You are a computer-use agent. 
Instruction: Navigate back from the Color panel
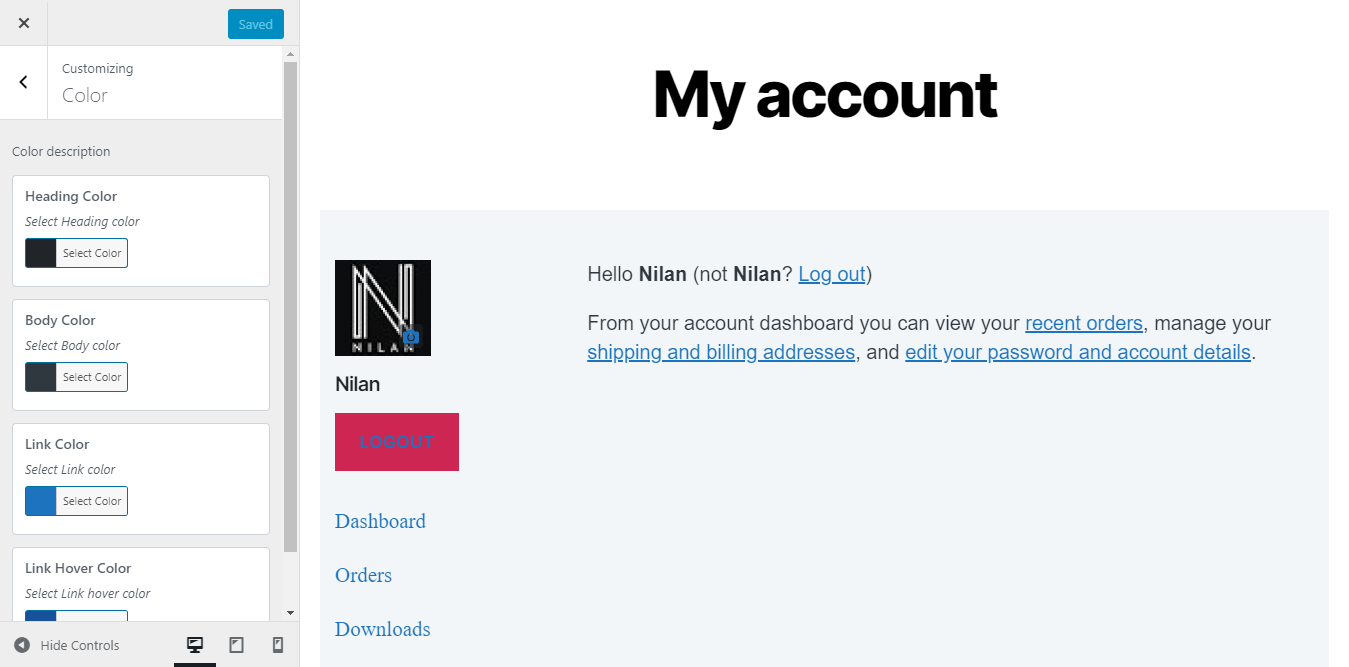[x=22, y=82]
